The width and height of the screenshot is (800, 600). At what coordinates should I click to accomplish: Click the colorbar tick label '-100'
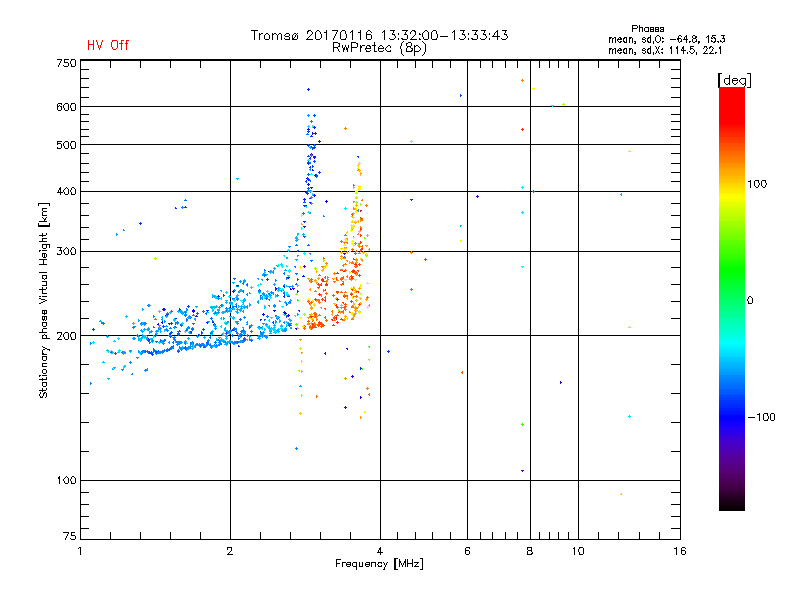click(x=761, y=417)
